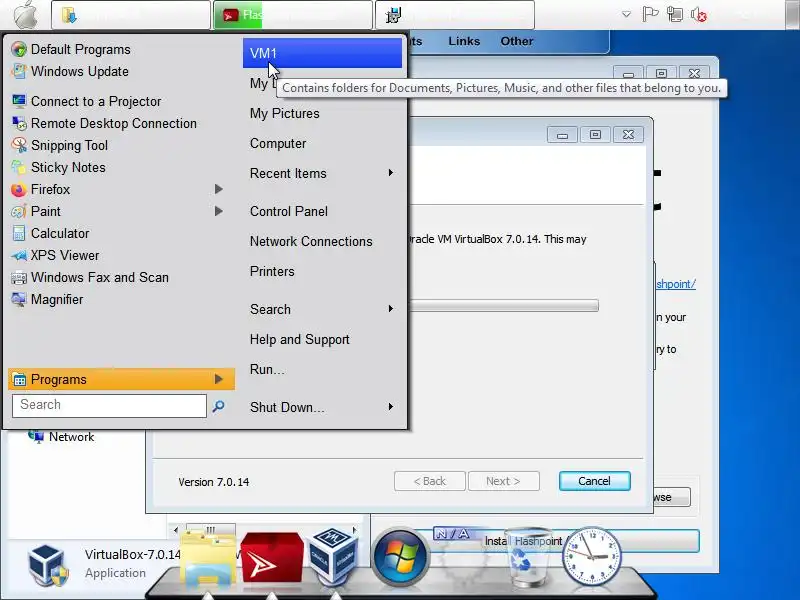Open Help and Support
This screenshot has width=800, height=600.
click(299, 339)
